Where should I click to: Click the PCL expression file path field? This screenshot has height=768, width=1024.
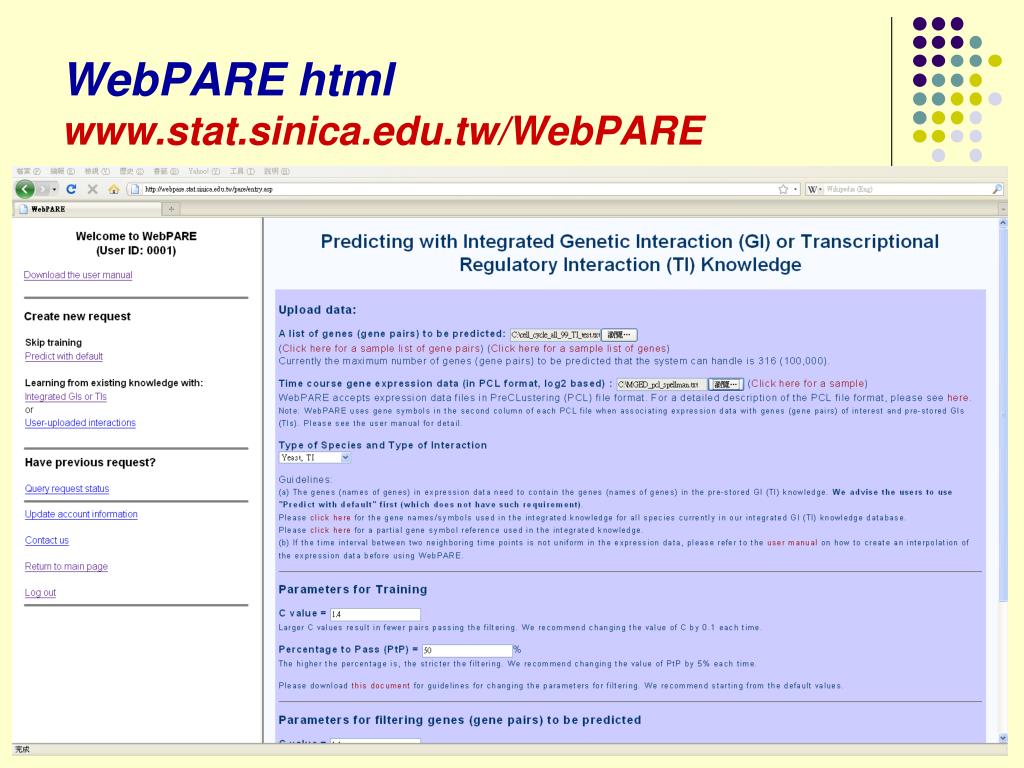click(662, 384)
